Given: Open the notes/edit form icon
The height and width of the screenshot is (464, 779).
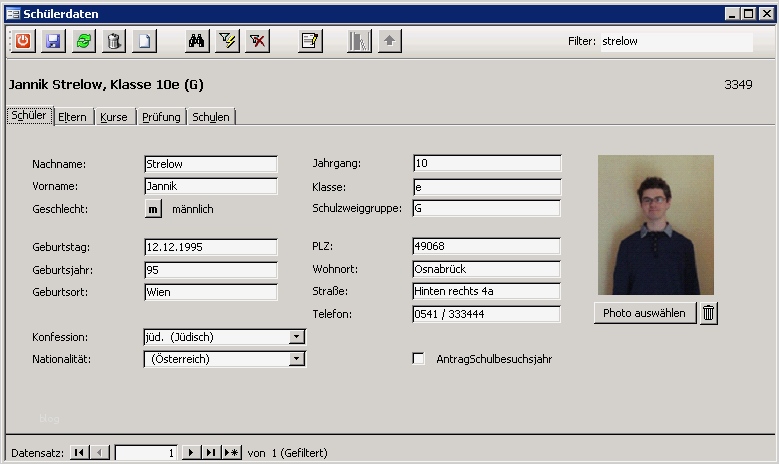Looking at the screenshot, I should tap(310, 41).
